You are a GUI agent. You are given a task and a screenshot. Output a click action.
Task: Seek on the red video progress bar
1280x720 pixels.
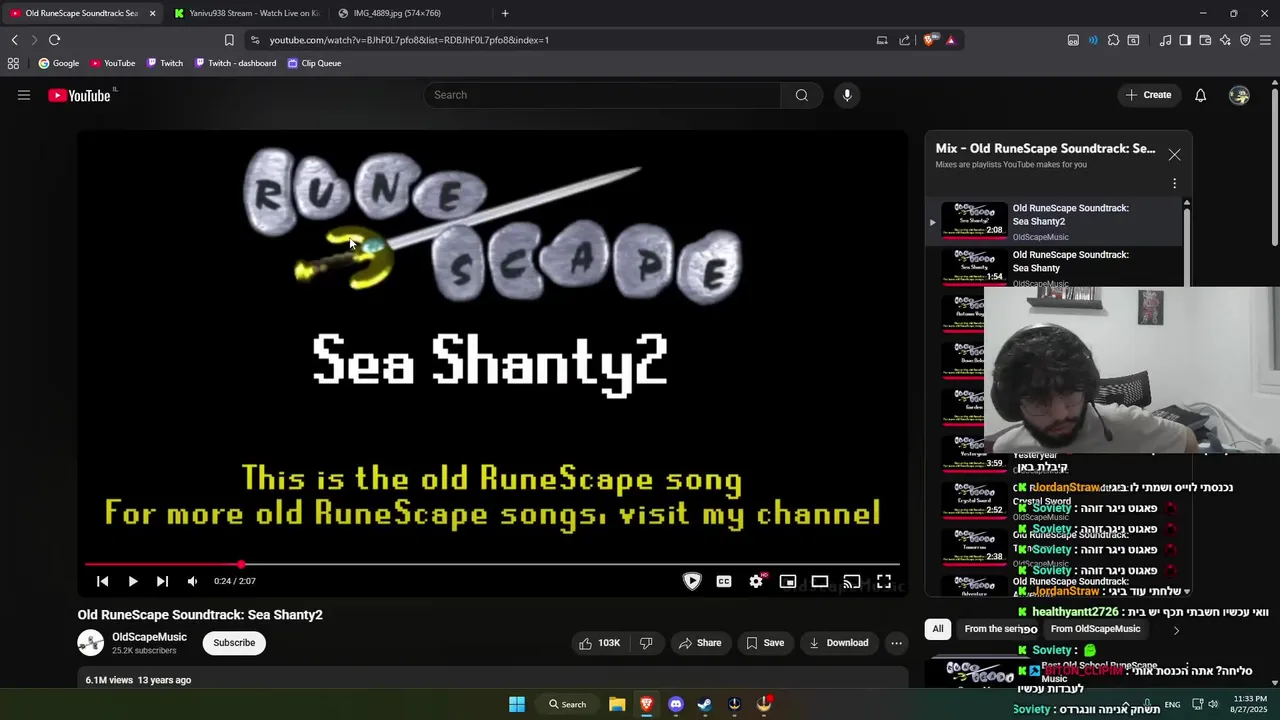[x=492, y=565]
